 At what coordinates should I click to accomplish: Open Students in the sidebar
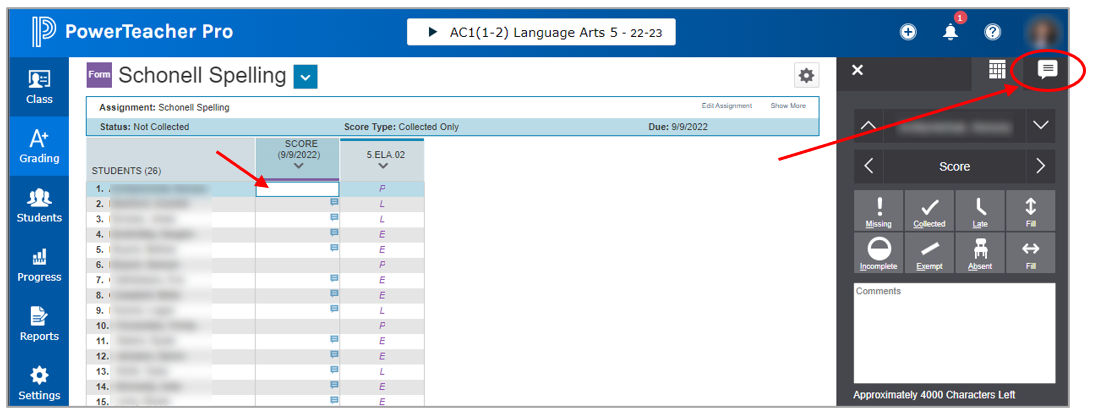39,206
